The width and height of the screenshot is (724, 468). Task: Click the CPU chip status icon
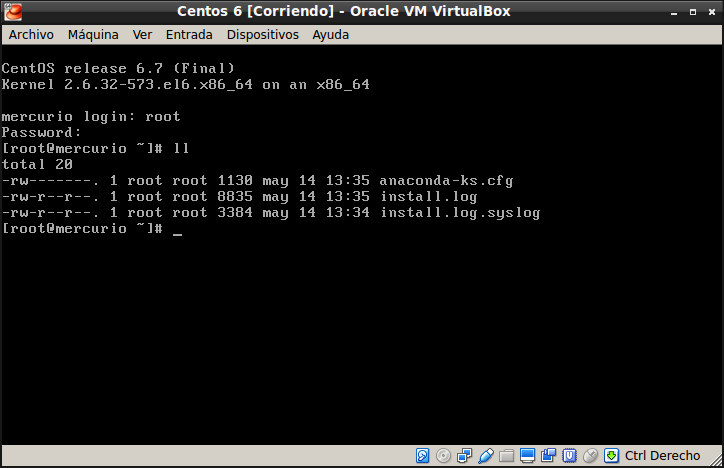tap(570, 456)
